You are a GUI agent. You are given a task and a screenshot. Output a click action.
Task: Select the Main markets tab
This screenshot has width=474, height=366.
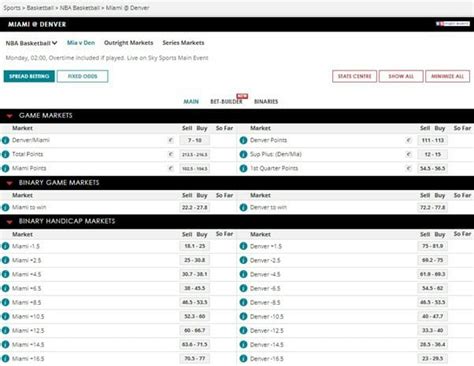coord(191,101)
